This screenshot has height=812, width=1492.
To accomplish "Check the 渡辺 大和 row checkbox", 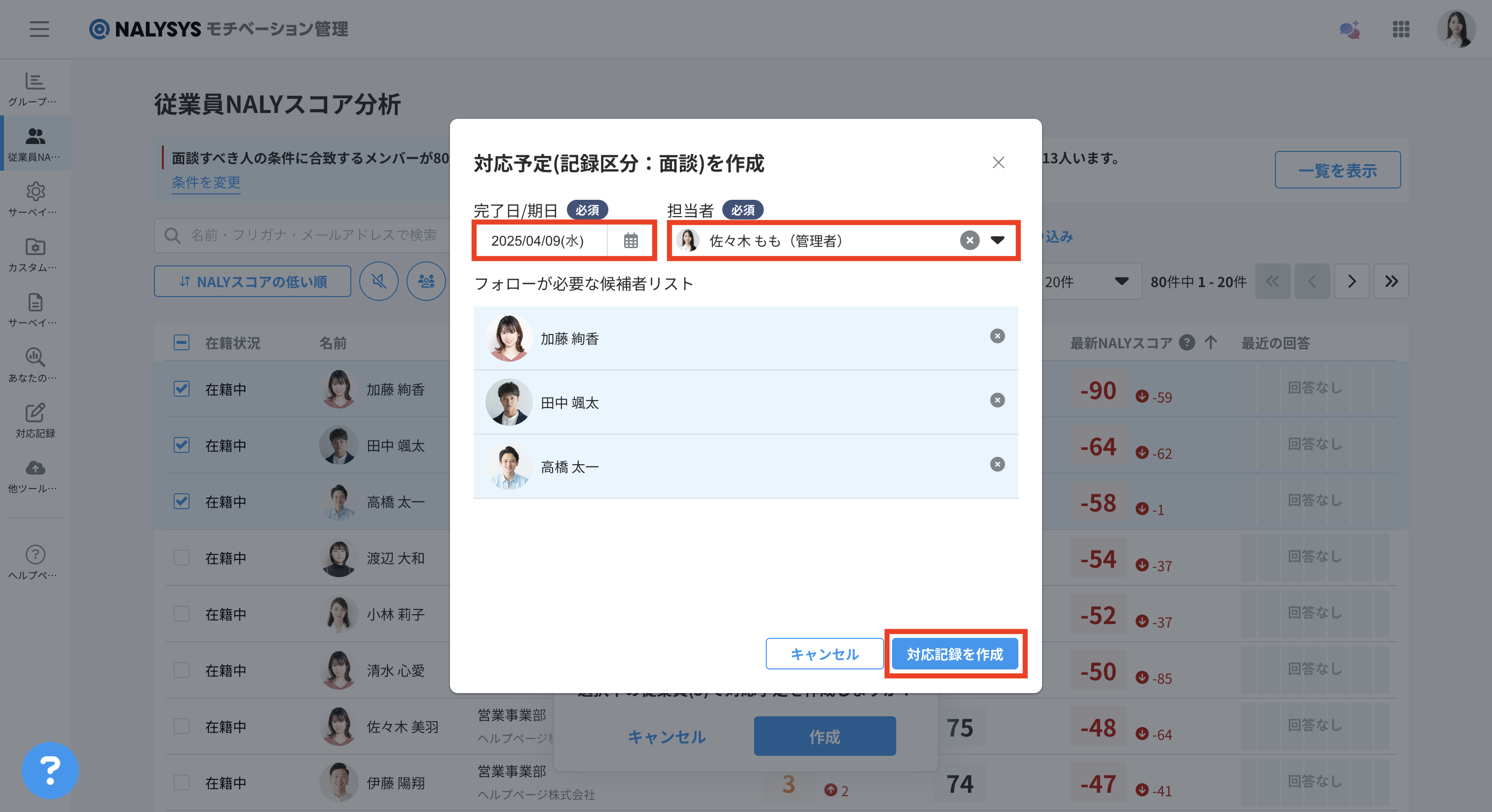I will click(x=181, y=557).
